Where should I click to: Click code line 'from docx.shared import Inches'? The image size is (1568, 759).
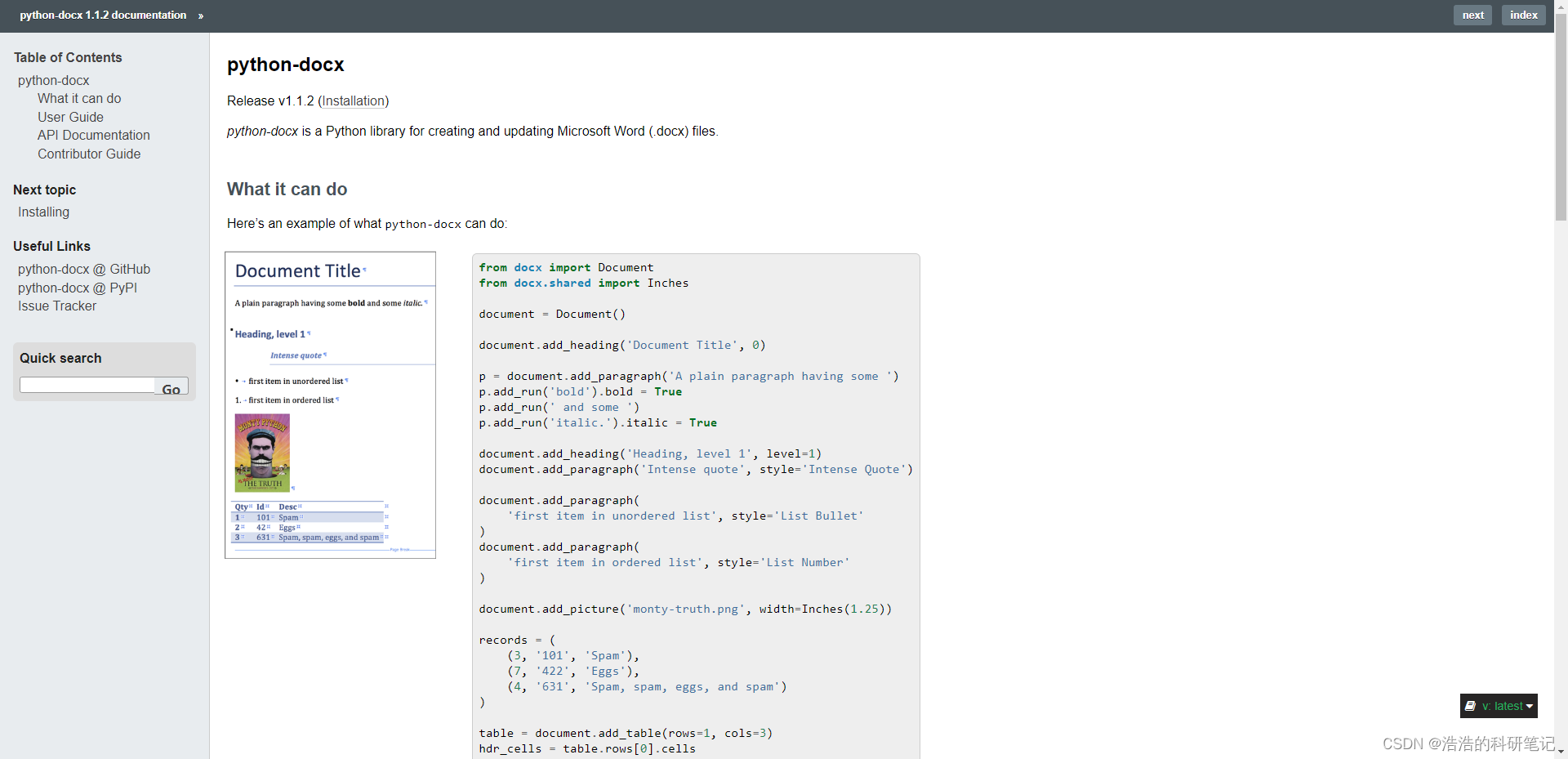point(584,283)
